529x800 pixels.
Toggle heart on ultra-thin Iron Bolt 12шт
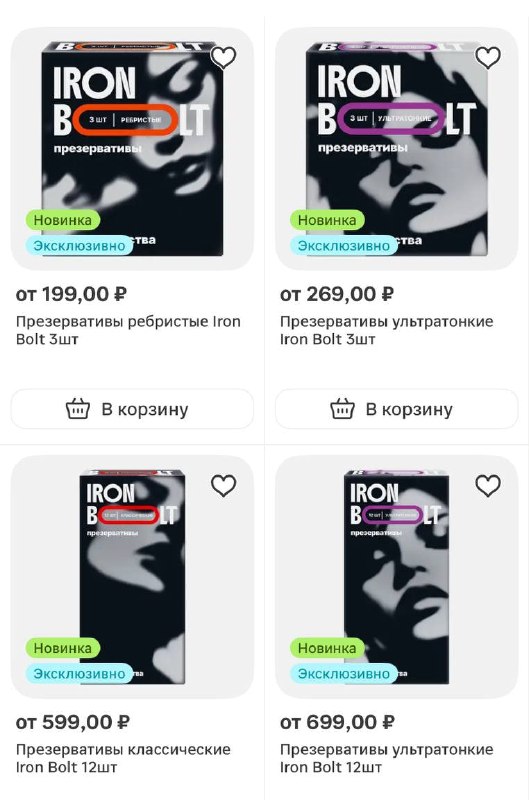[x=488, y=485]
